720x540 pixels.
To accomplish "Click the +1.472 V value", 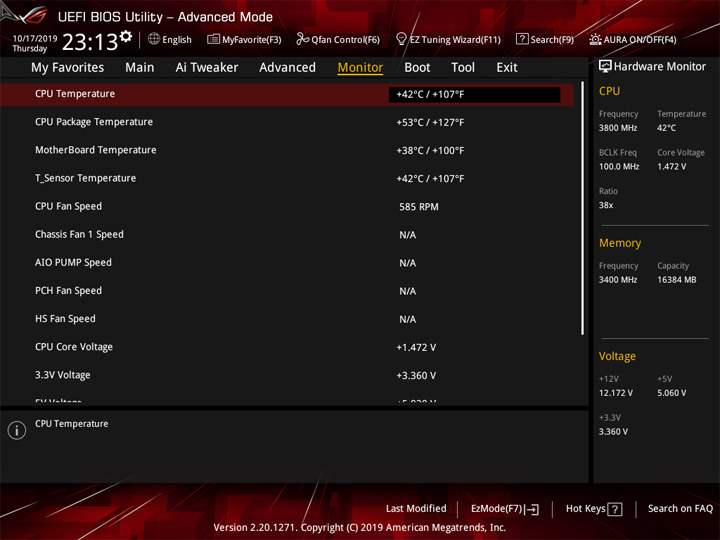I will pyautogui.click(x=416, y=348).
